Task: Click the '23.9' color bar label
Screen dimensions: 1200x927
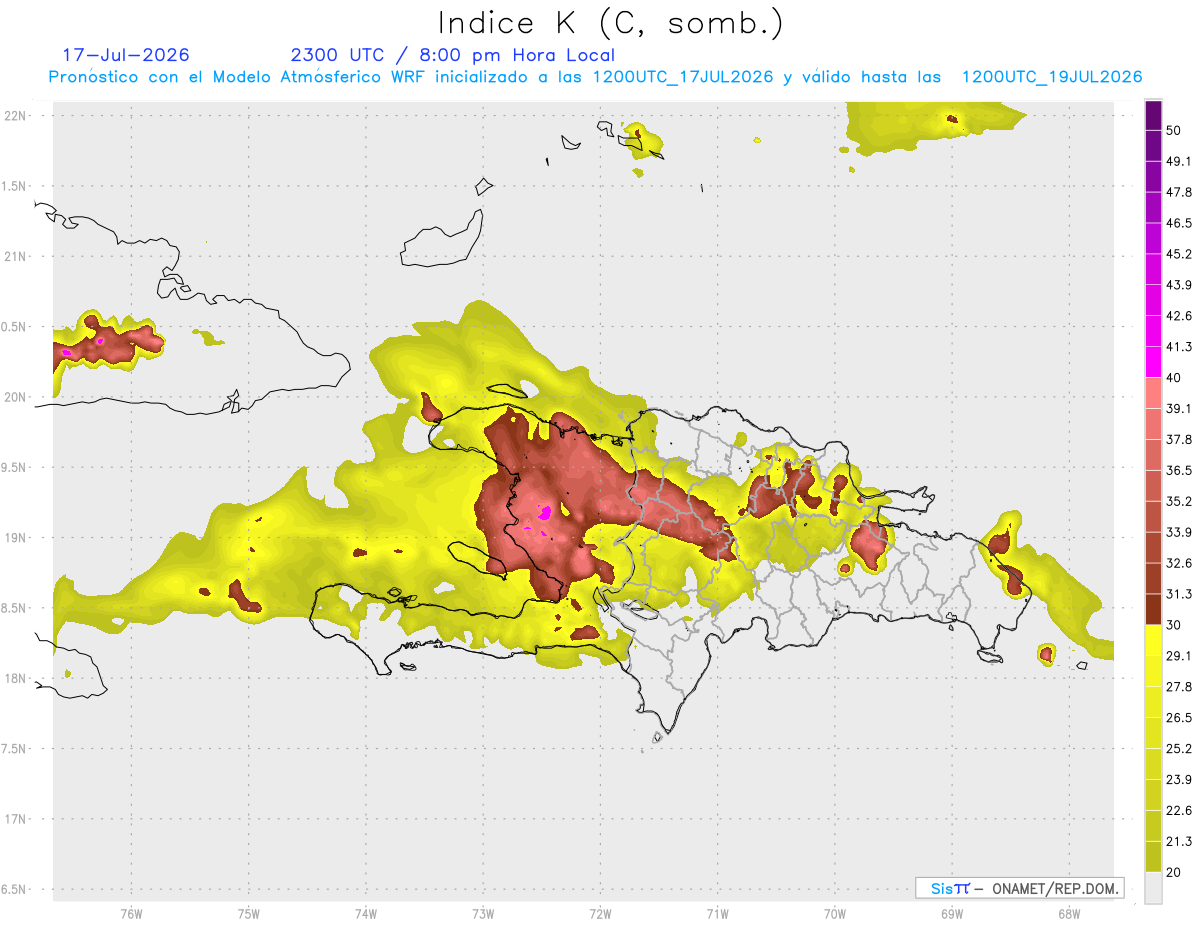Action: tap(1179, 780)
